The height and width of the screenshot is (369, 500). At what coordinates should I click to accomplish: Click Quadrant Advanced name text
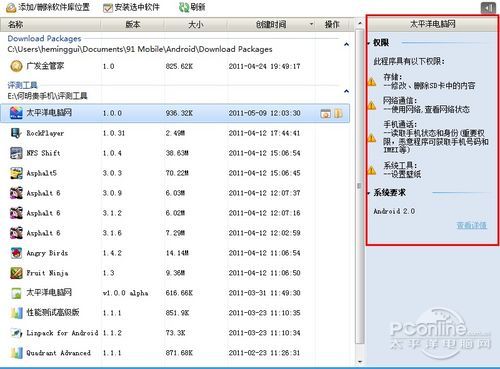coord(58,353)
